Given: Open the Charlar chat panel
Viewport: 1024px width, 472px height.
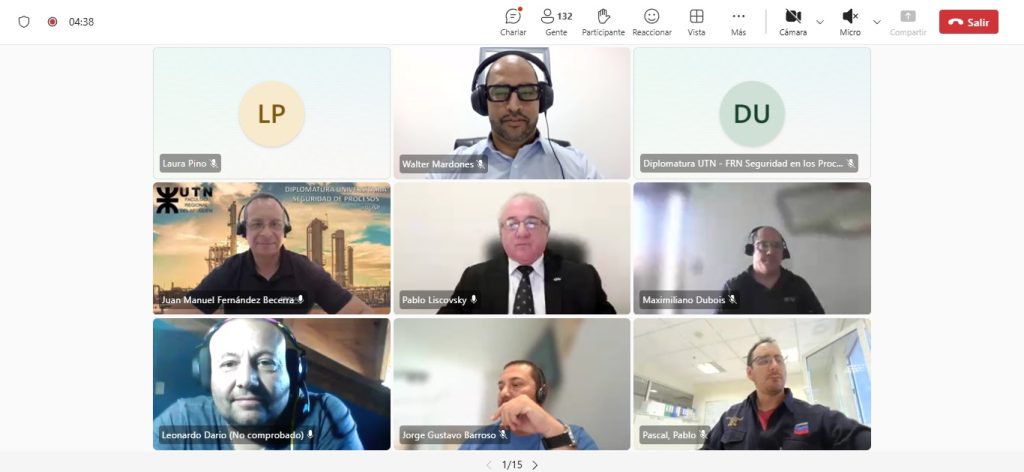Looking at the screenshot, I should tap(513, 22).
